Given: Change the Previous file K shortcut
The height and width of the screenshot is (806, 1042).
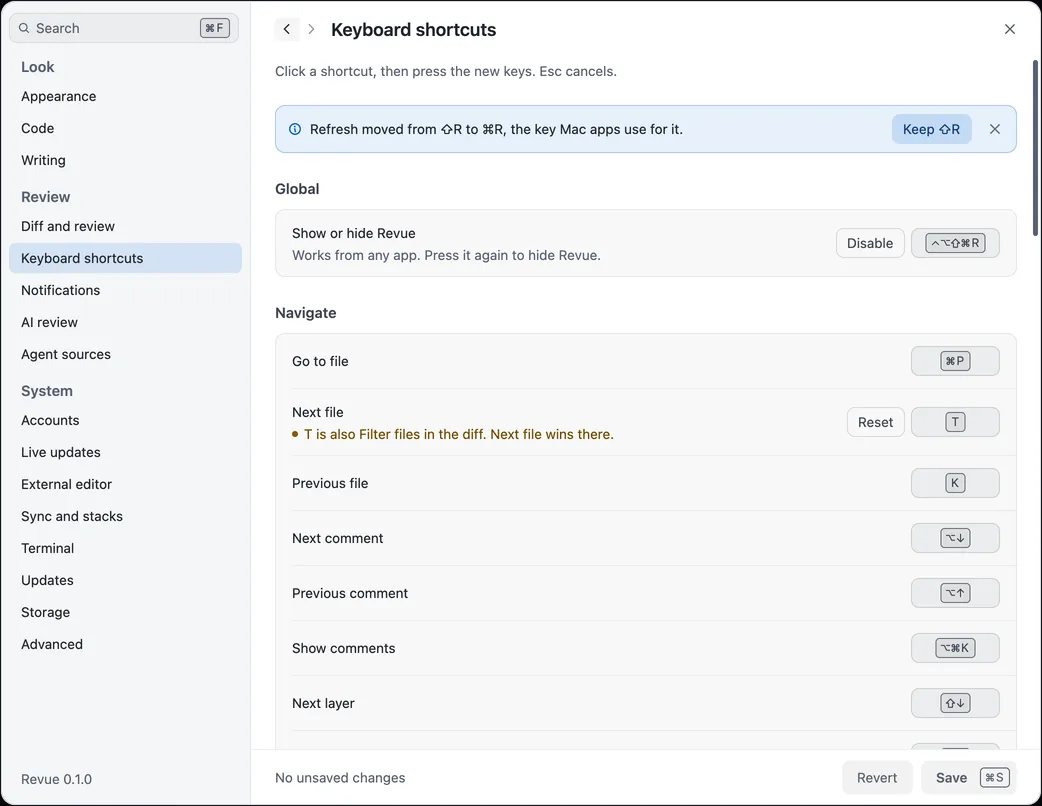Looking at the screenshot, I should [x=955, y=483].
